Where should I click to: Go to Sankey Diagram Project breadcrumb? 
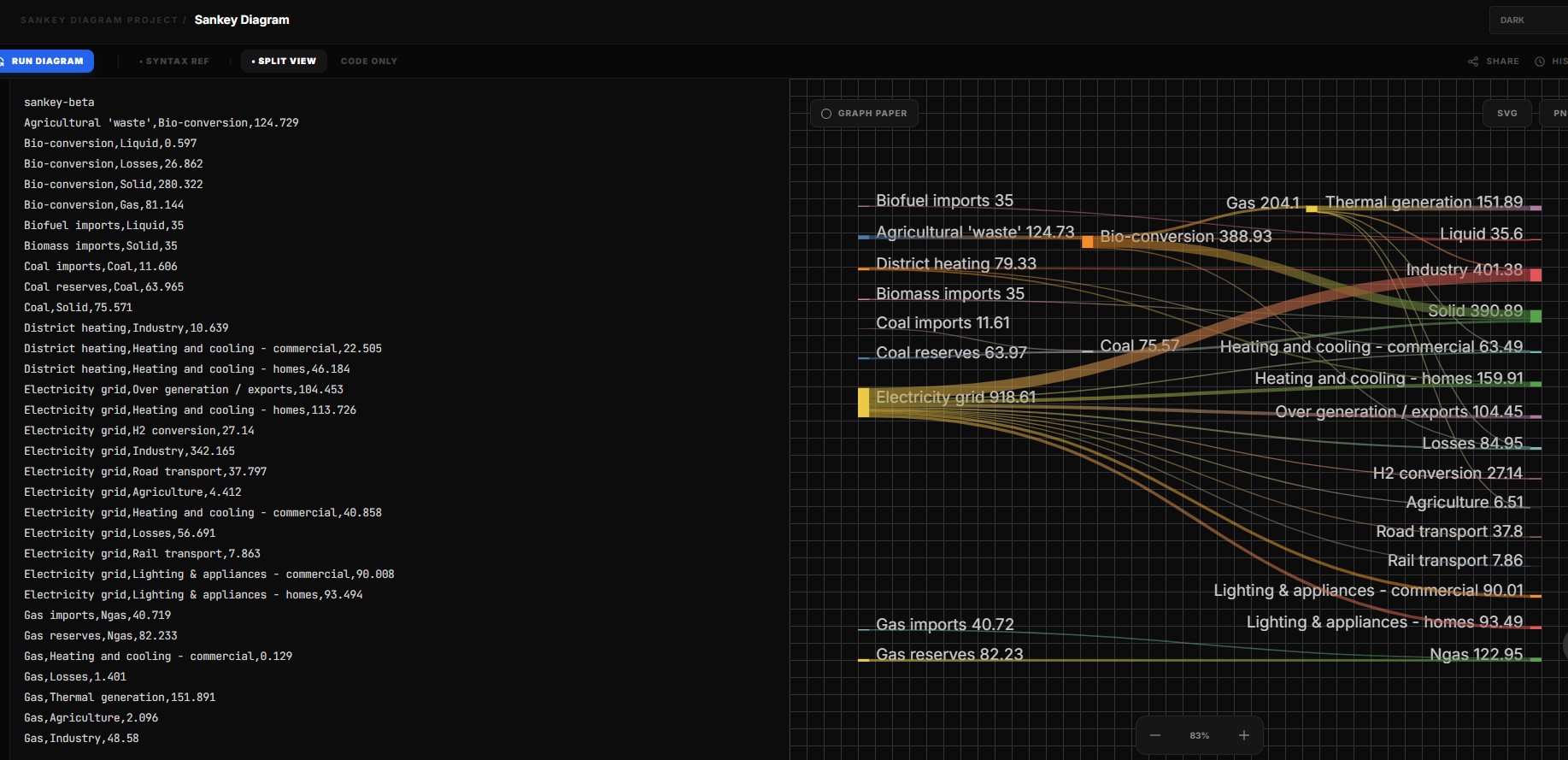pyautogui.click(x=99, y=21)
